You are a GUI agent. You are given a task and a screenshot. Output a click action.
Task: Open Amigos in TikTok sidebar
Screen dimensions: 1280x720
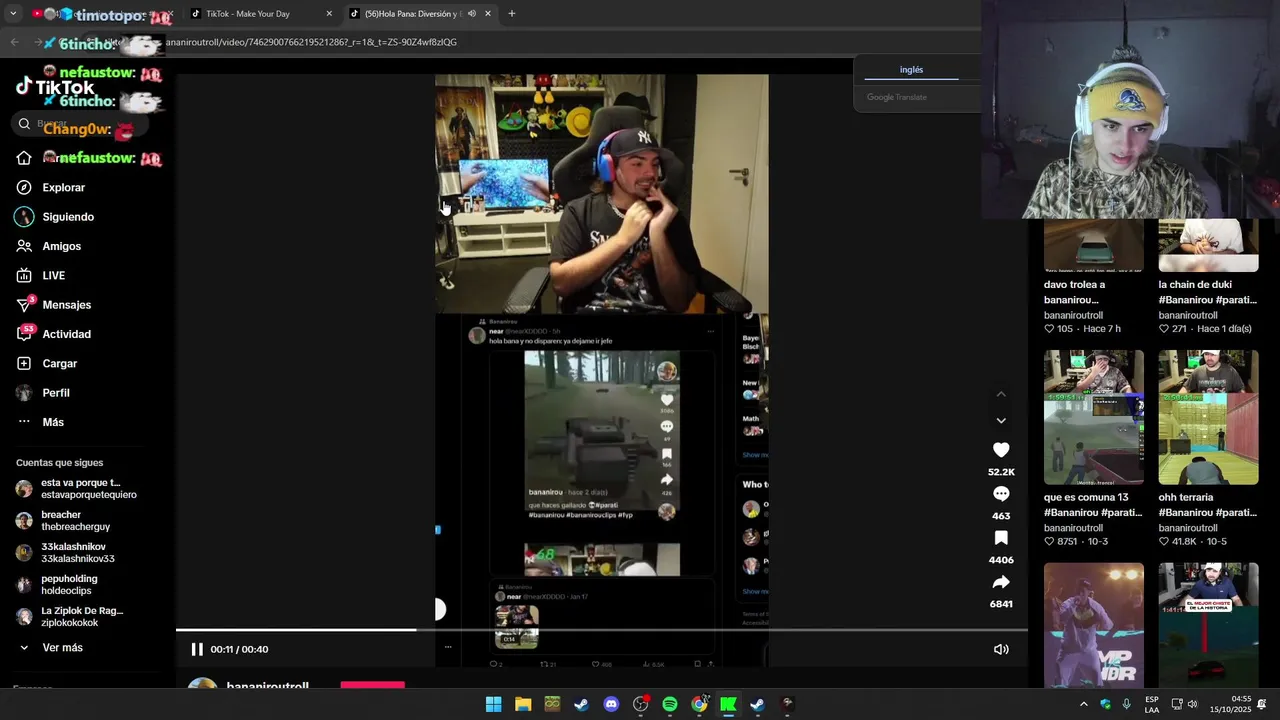click(x=61, y=246)
